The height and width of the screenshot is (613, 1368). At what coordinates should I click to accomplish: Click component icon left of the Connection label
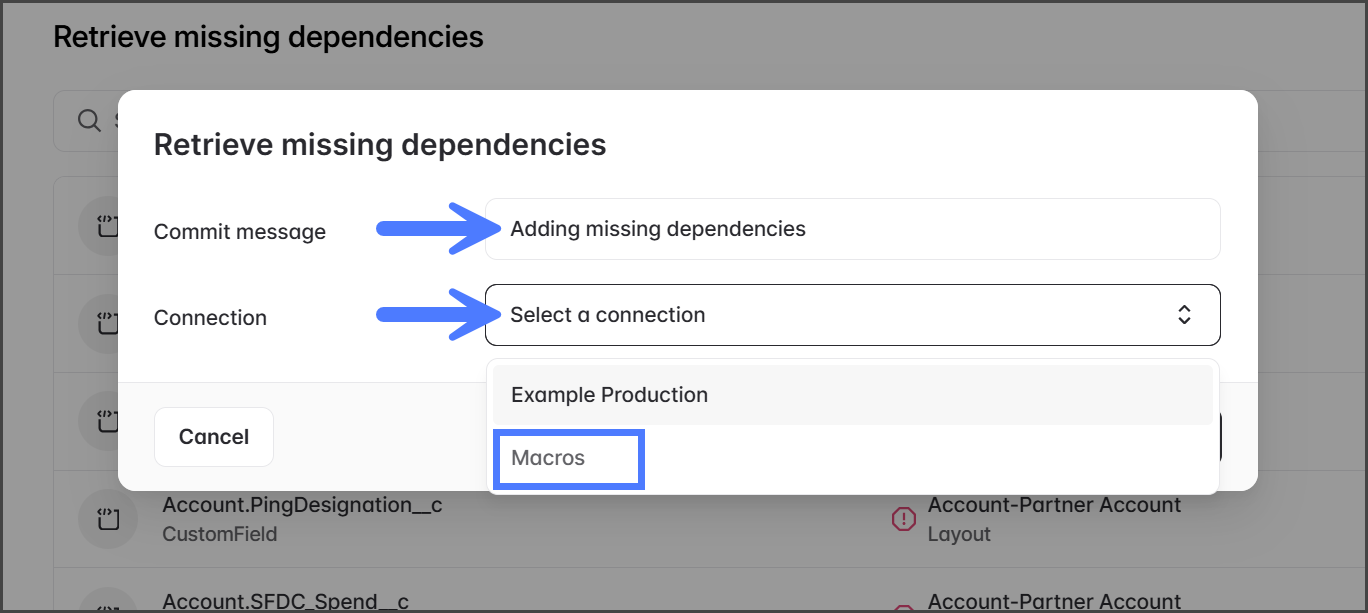pos(107,323)
